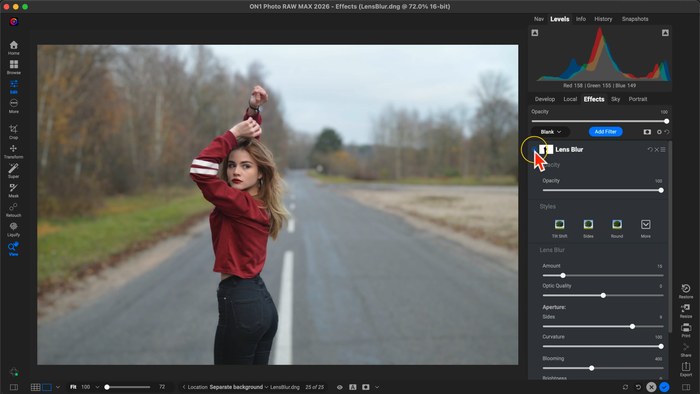
Task: Click the Fit zoom button
Action: pos(73,387)
